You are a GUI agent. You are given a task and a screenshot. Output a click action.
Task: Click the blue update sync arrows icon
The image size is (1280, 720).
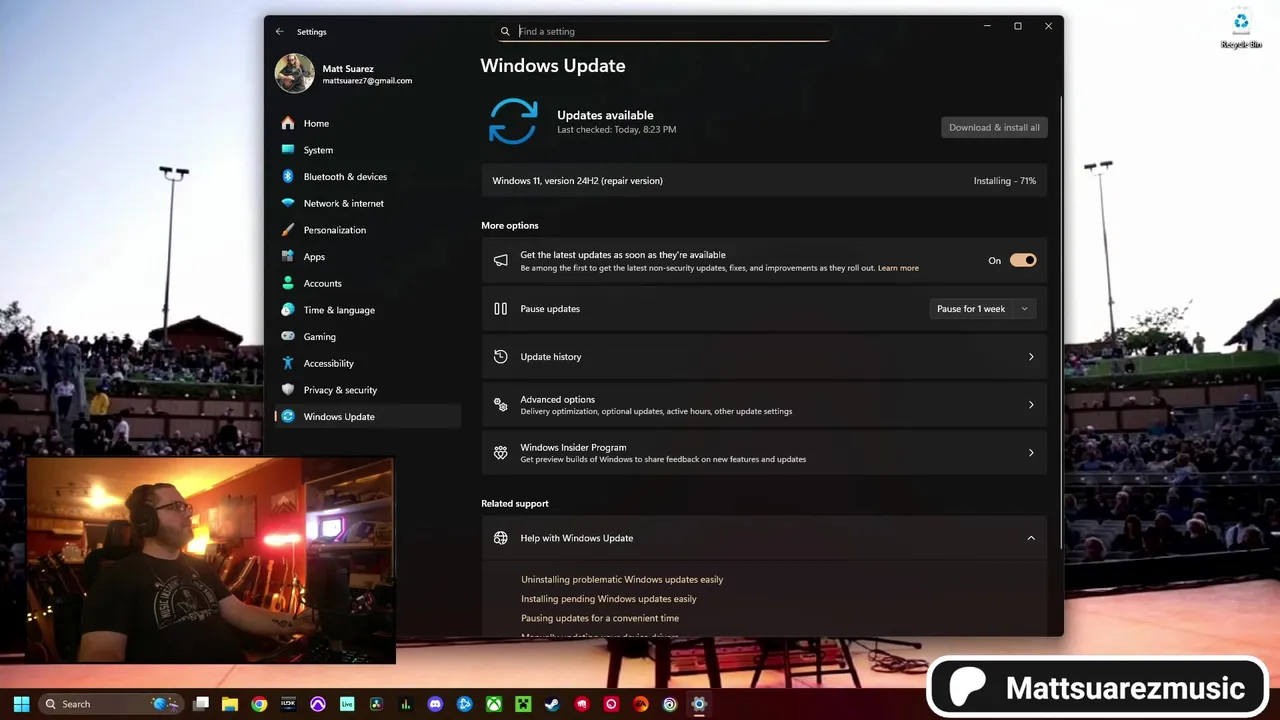(513, 121)
